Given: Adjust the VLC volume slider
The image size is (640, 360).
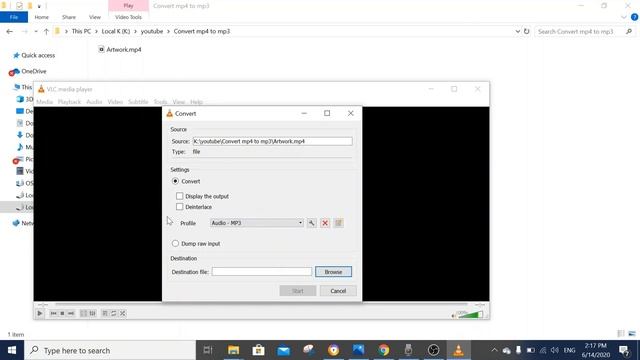Looking at the screenshot, I should pyautogui.click(x=470, y=314).
